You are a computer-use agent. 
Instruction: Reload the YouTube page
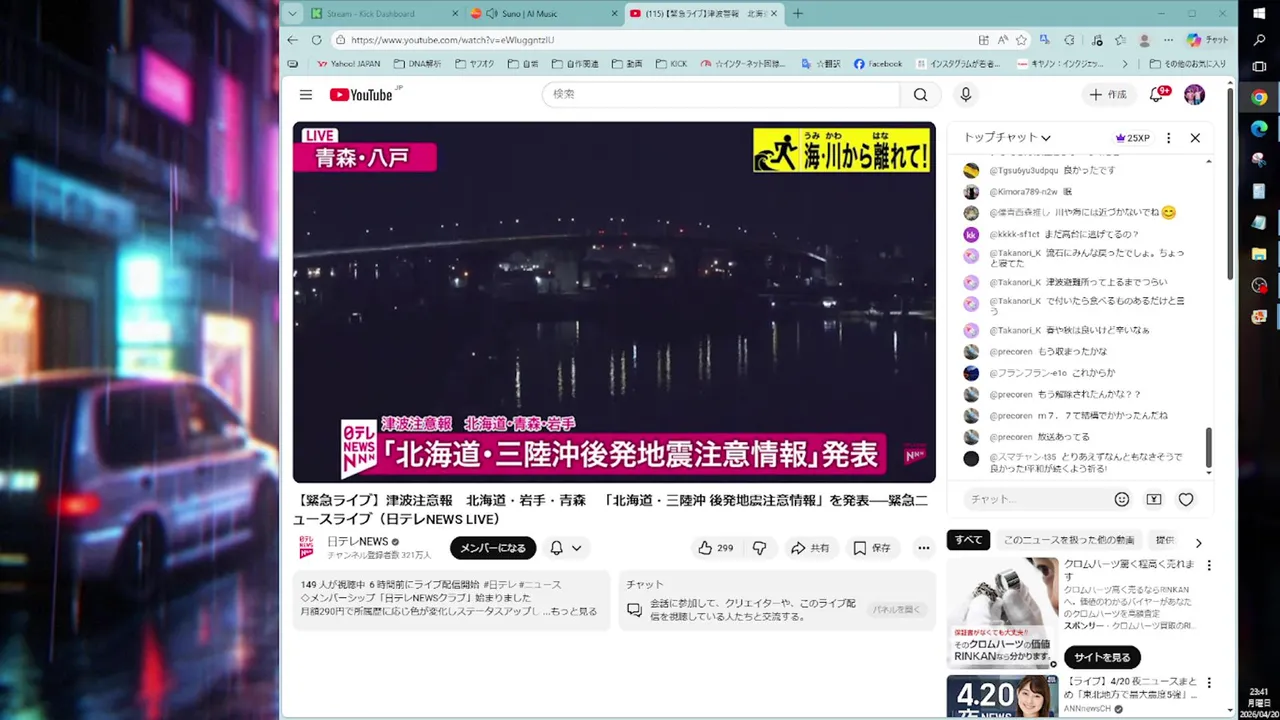tap(316, 40)
